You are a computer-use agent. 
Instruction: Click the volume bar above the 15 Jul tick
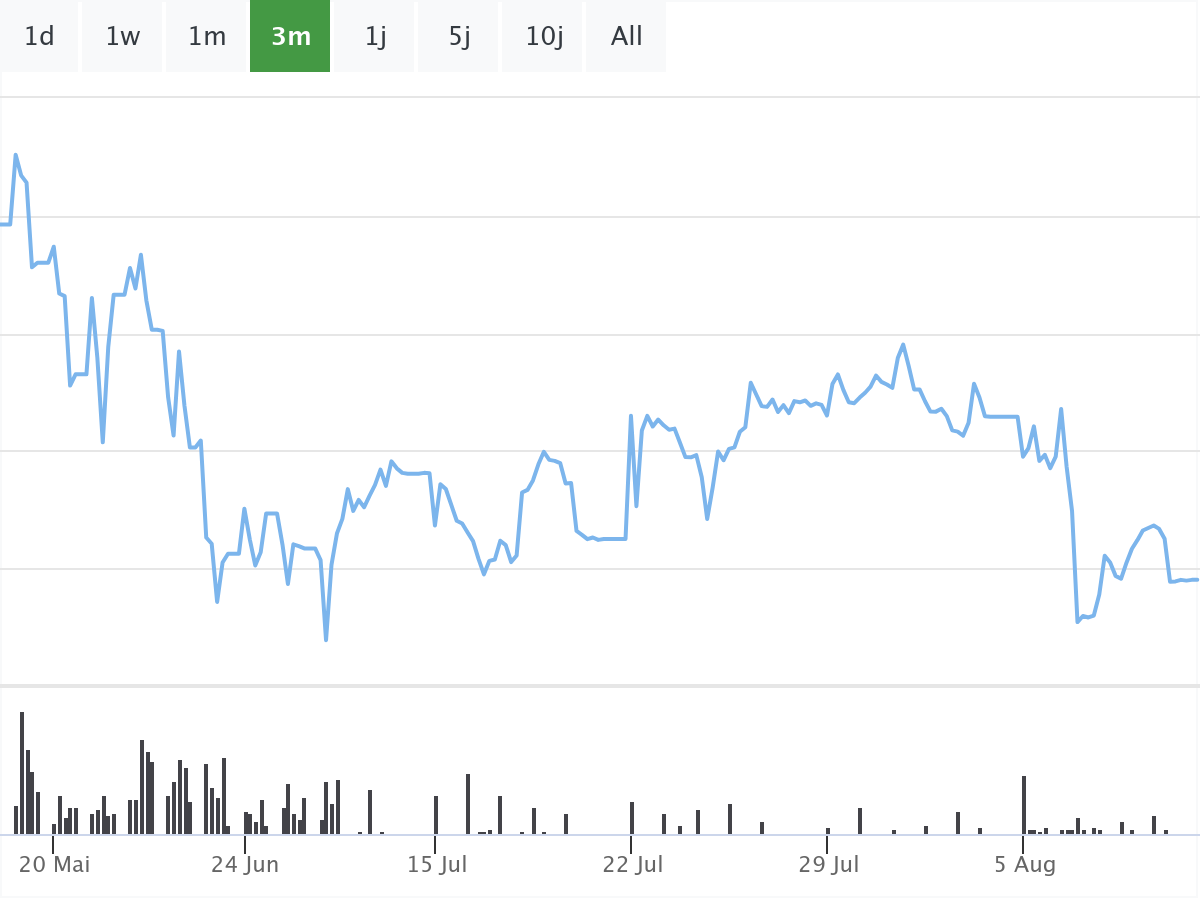click(x=436, y=815)
